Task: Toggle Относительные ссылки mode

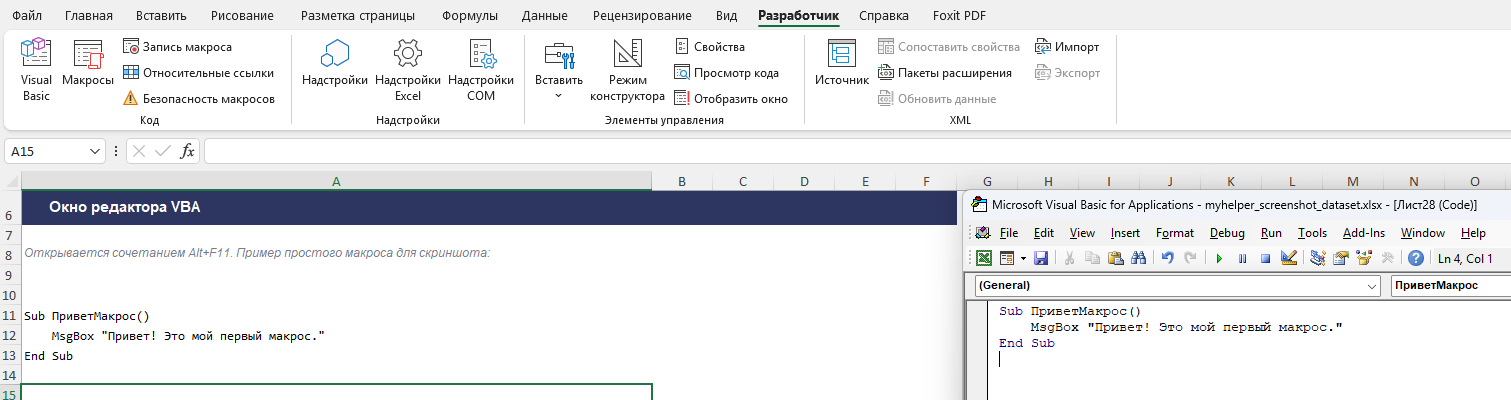Action: click(x=198, y=73)
